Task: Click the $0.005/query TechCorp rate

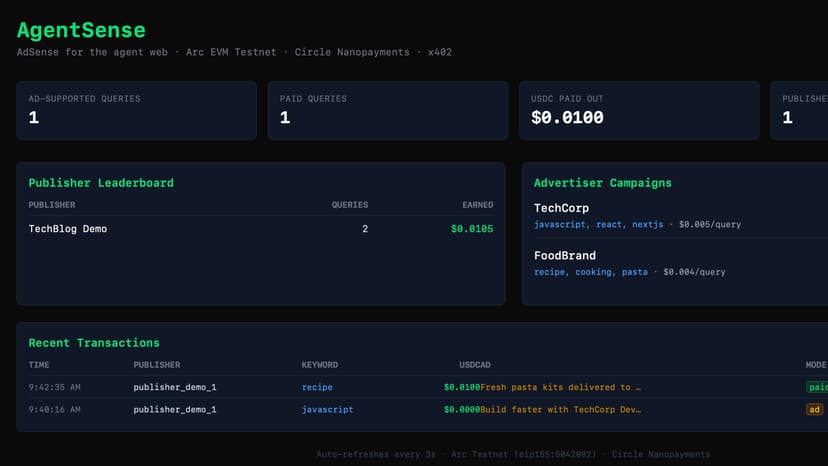Action: pos(710,225)
